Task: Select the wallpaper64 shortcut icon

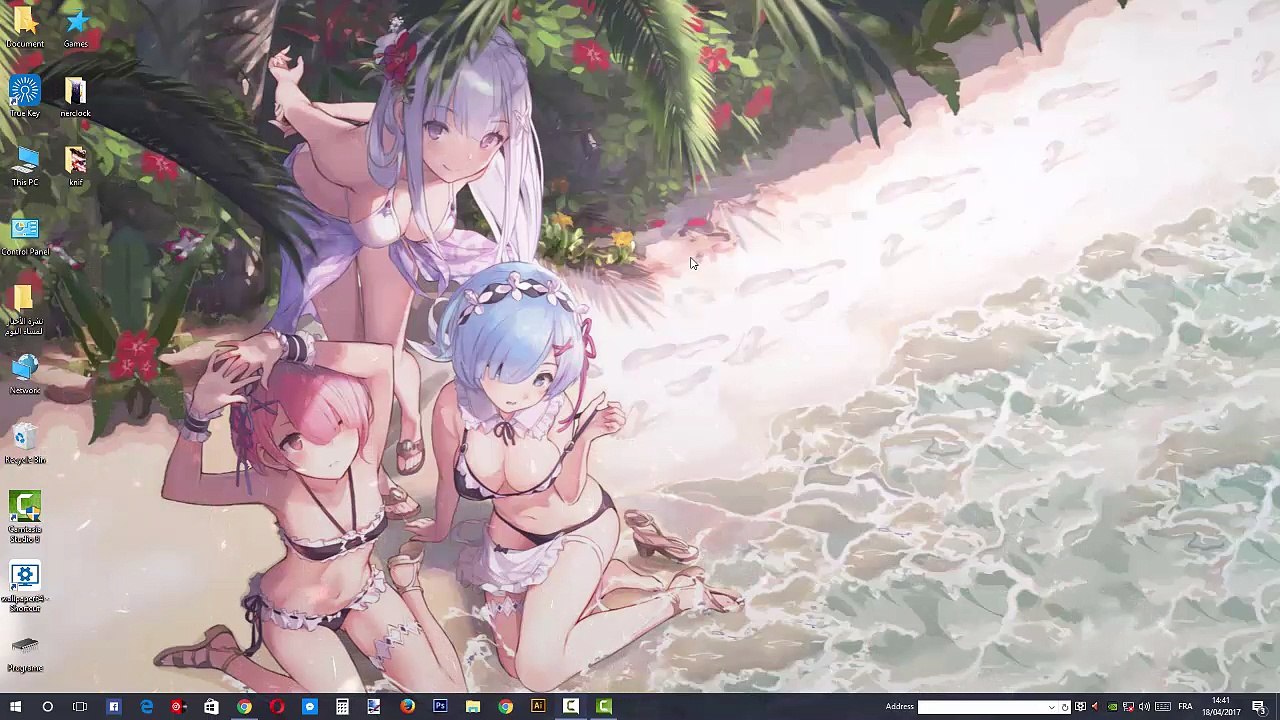Action: click(25, 588)
